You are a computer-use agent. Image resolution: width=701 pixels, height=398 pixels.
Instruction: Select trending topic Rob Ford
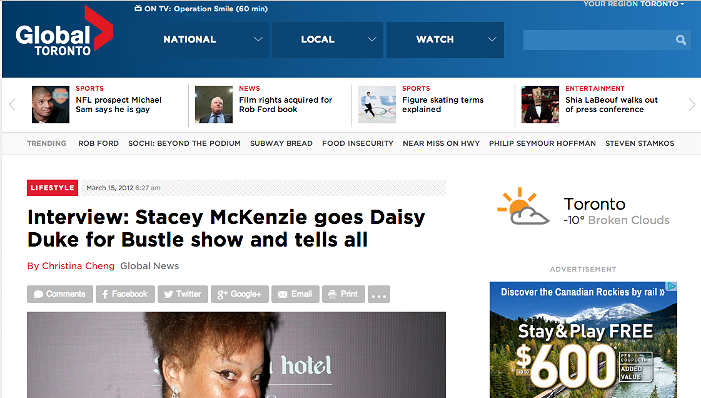(x=98, y=144)
